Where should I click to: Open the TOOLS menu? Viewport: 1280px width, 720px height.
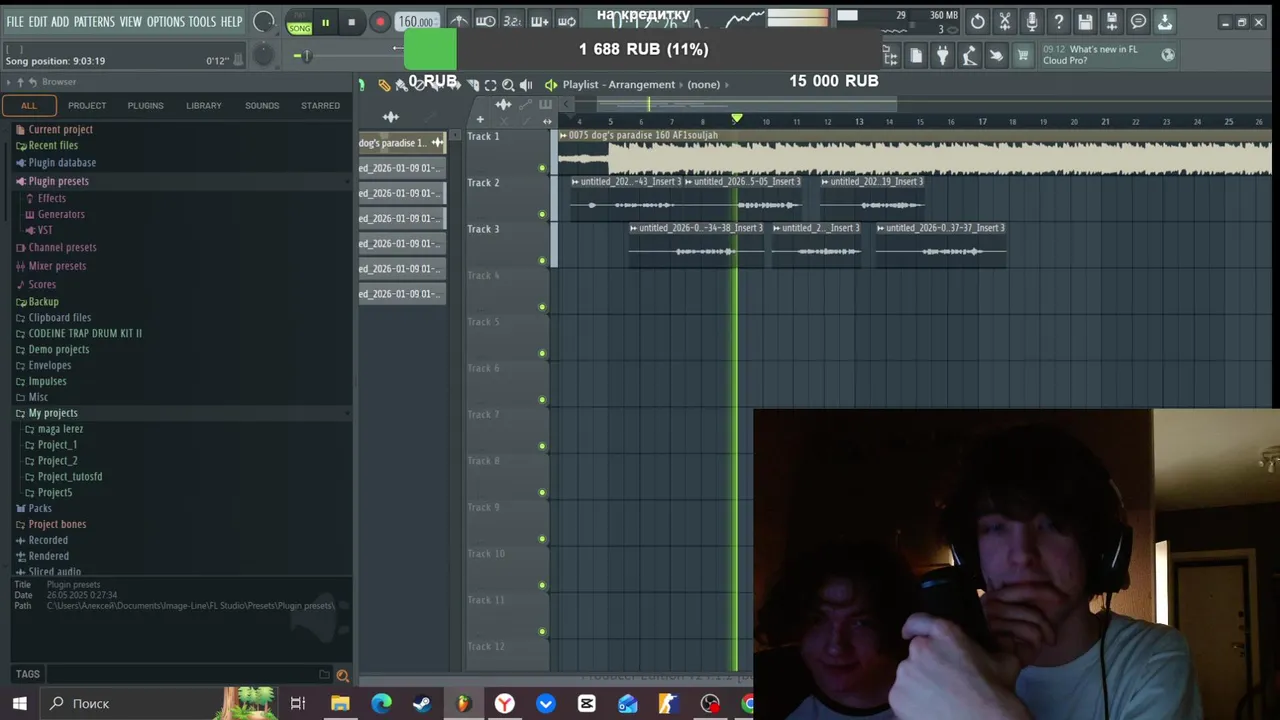pyautogui.click(x=202, y=21)
